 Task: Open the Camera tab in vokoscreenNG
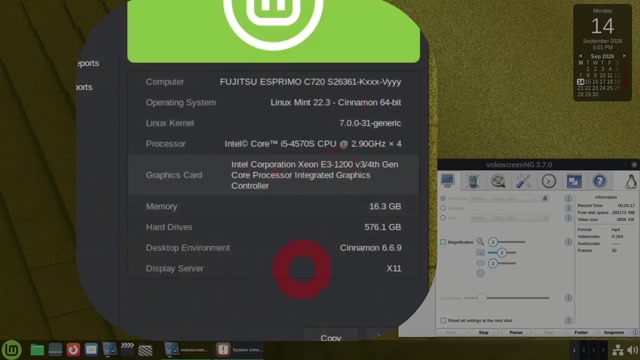pos(473,181)
